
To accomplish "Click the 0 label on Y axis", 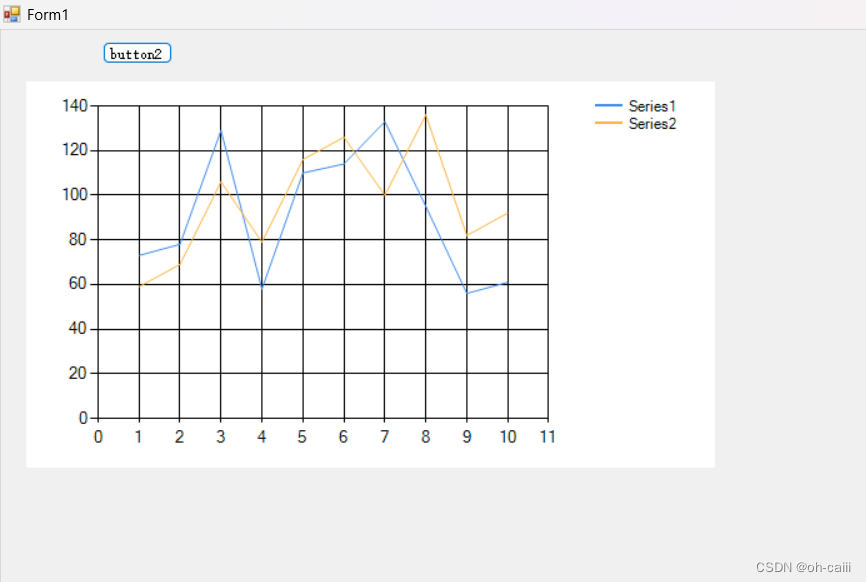I will coord(83,418).
